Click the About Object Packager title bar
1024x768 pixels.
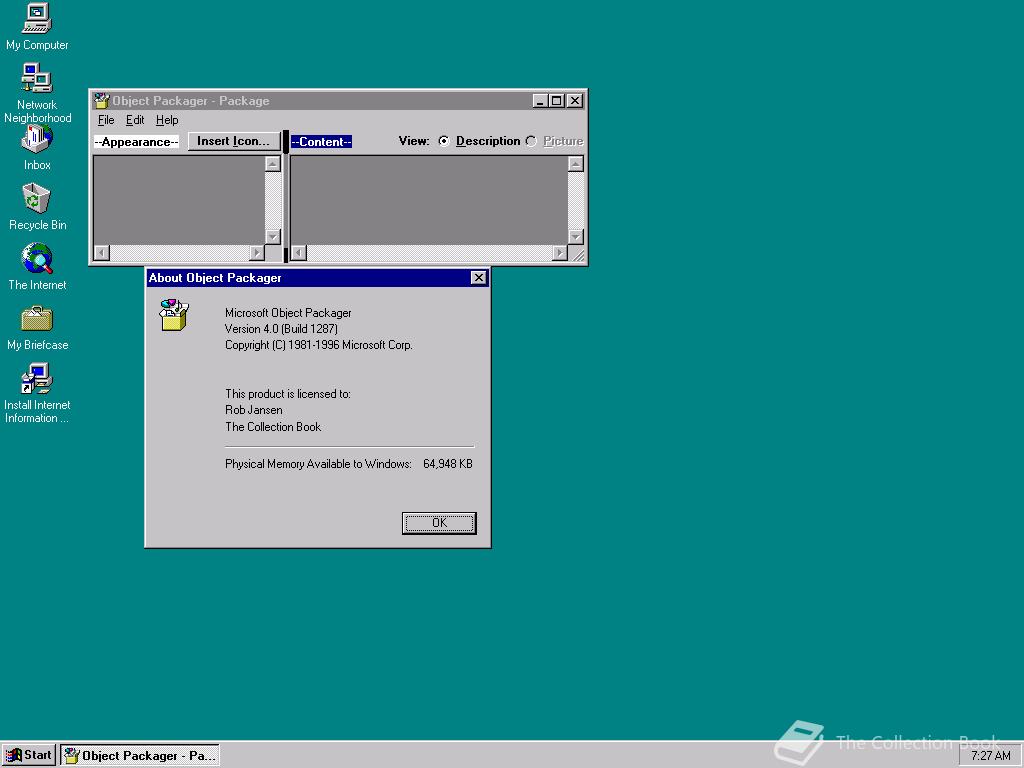317,278
